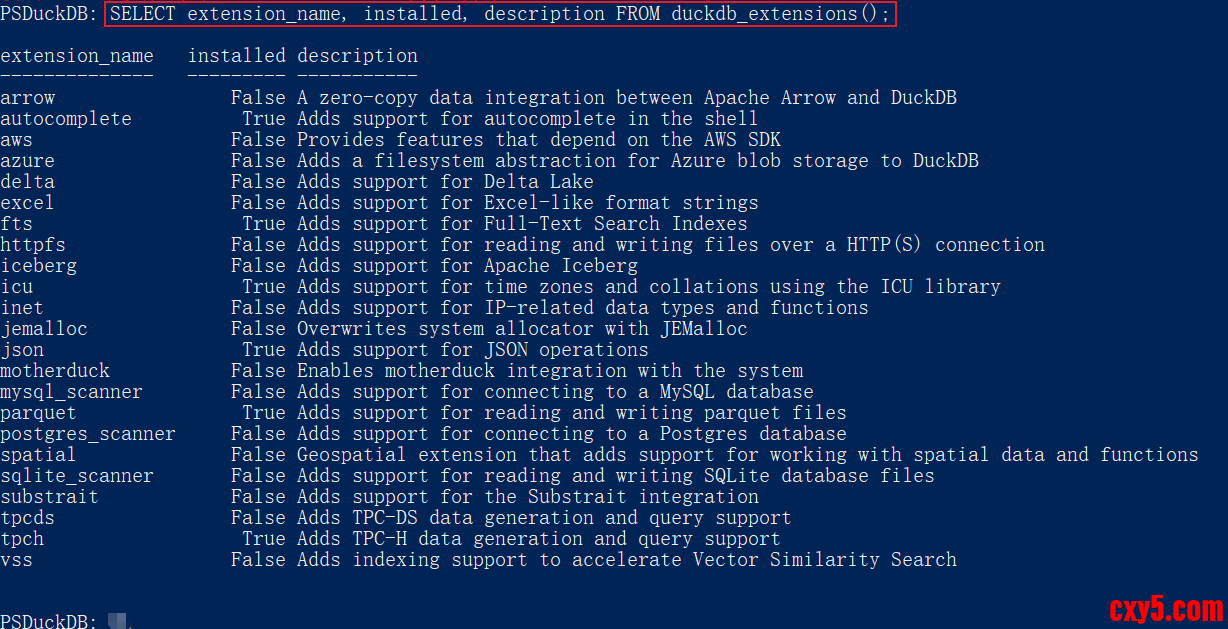Screen dimensions: 1228x629
Task: Click the cxy5.com watermark text
Action: tap(1166, 608)
